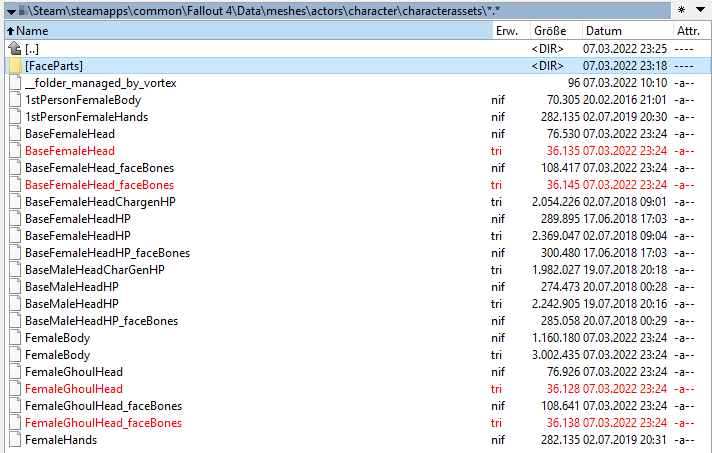The image size is (712, 453).
Task: Click file name BaseFemaleHeadHP_faceBones
Action: click(x=107, y=253)
